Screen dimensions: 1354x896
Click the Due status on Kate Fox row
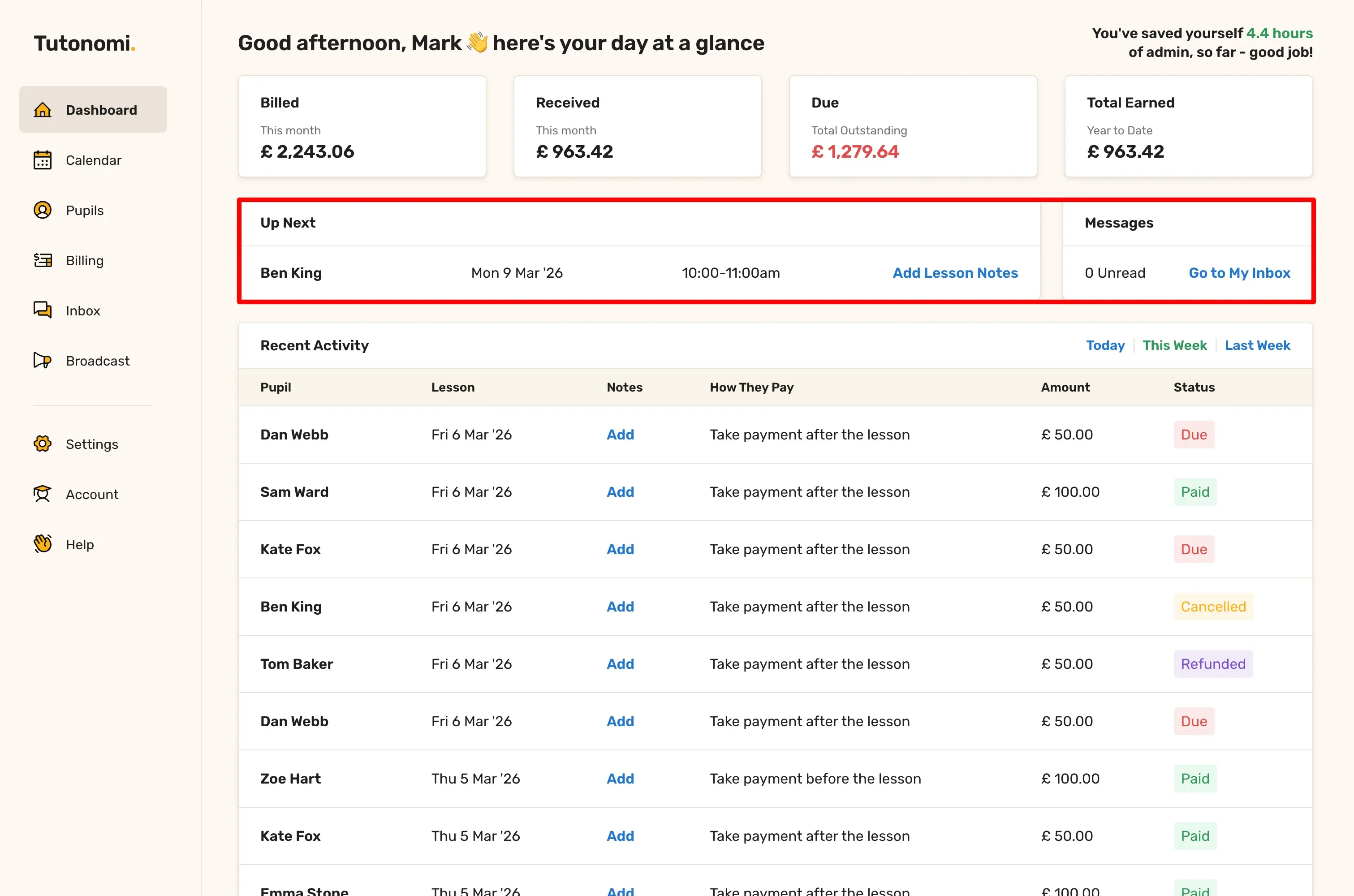1194,549
